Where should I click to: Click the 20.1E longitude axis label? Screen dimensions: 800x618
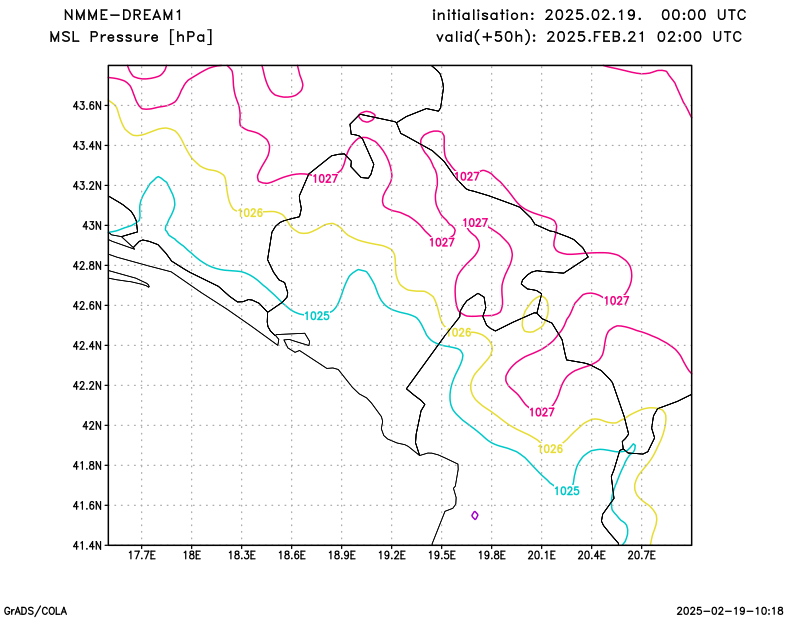[542, 555]
